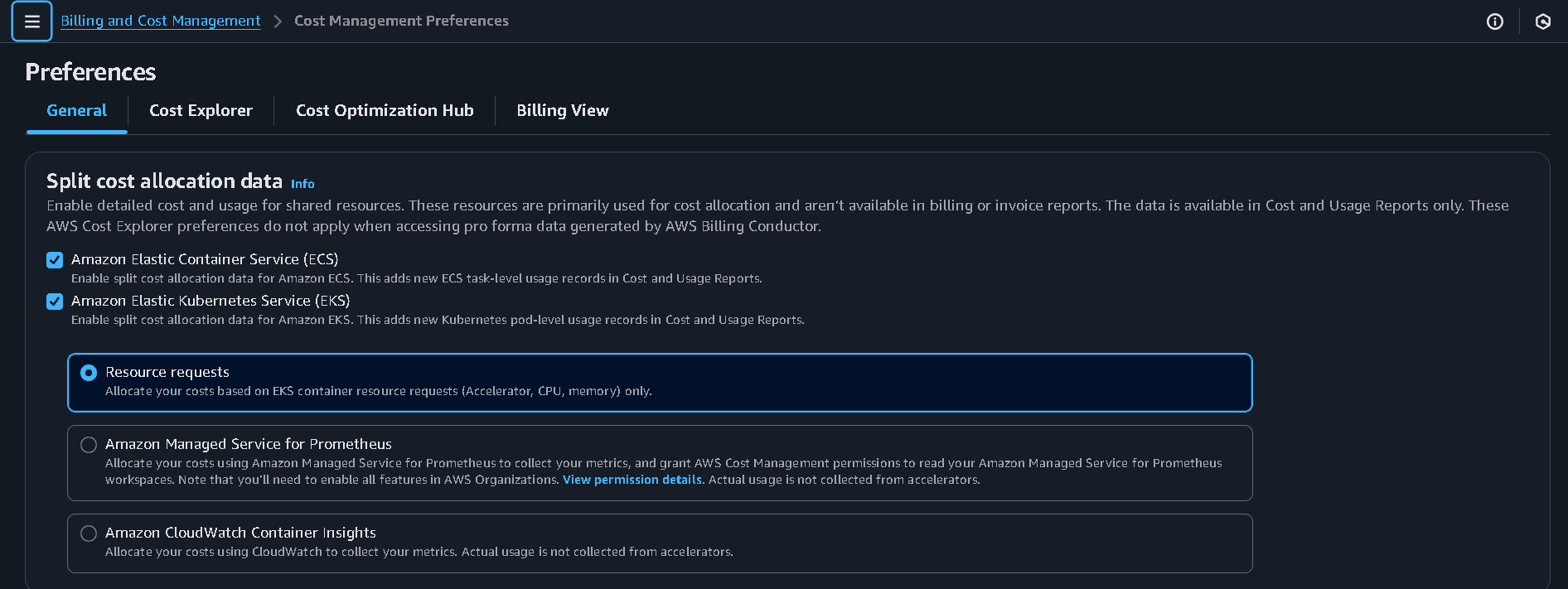
Task: Select the General preferences tab
Action: (76, 110)
